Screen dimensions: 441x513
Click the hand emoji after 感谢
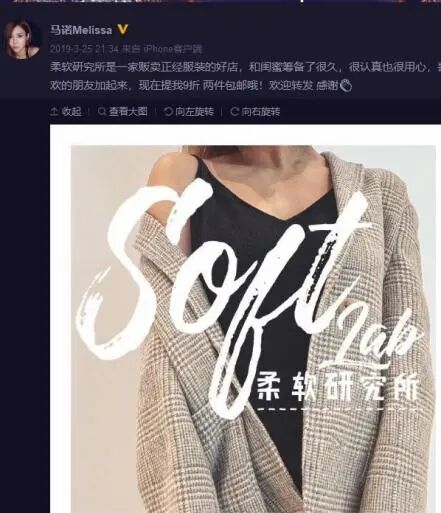pos(346,86)
